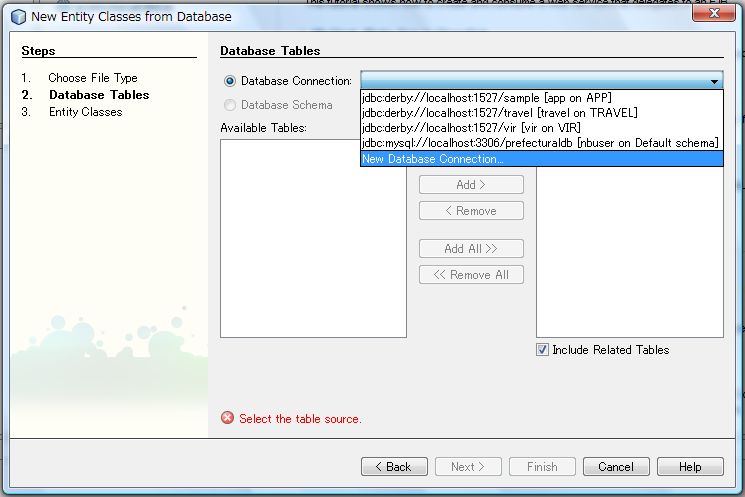Toggle the Include Related Tables checkbox
The image size is (745, 497).
pos(543,350)
